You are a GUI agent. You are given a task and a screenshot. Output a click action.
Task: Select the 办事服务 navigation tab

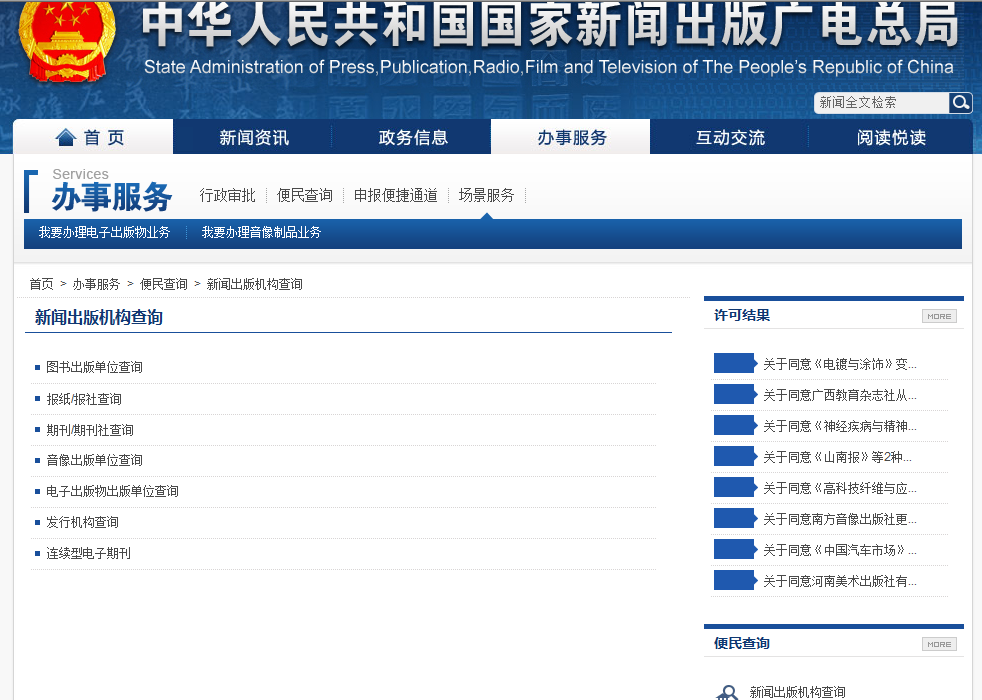571,137
